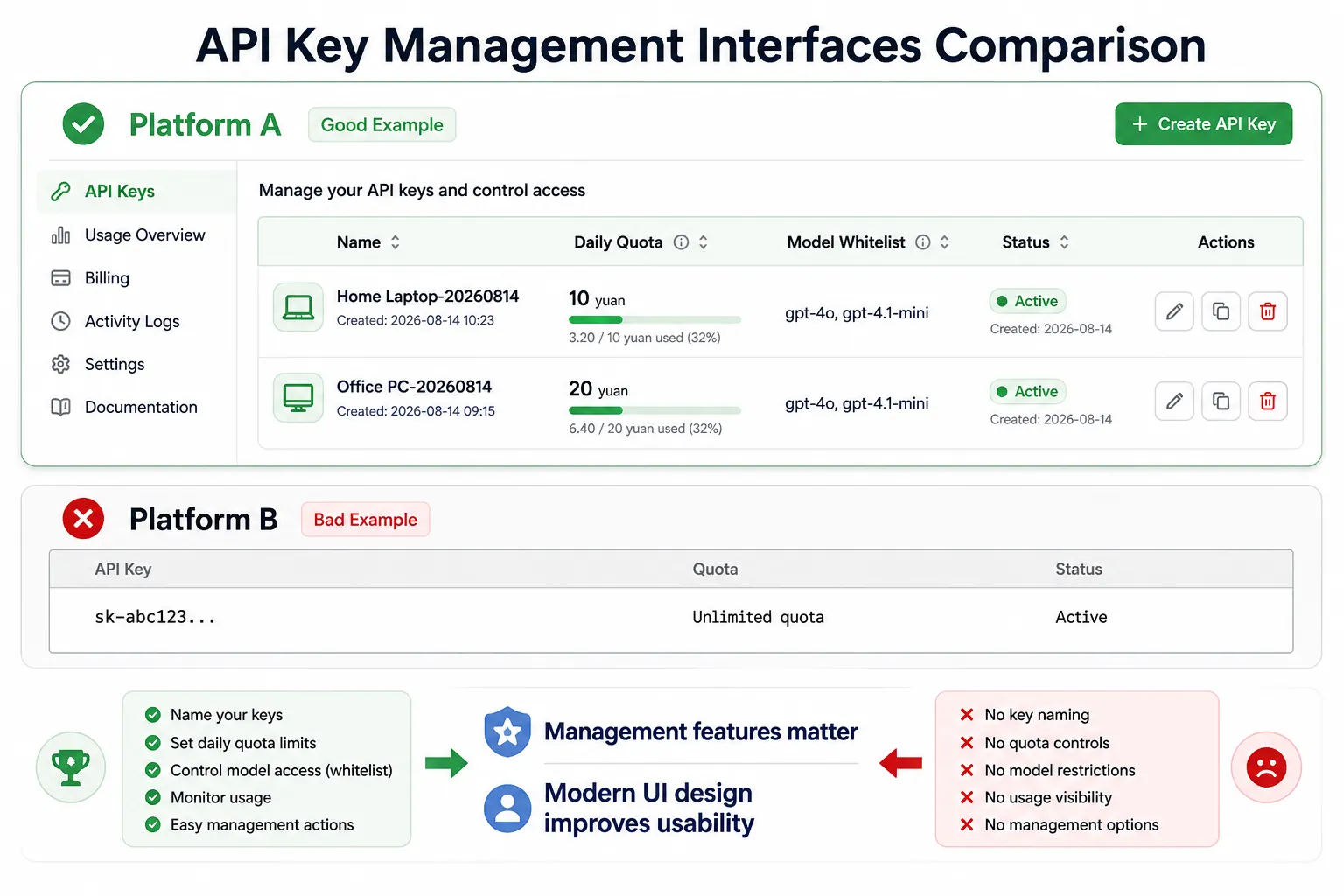Click the credit card icon for Billing
The image size is (1344, 896).
(x=60, y=278)
